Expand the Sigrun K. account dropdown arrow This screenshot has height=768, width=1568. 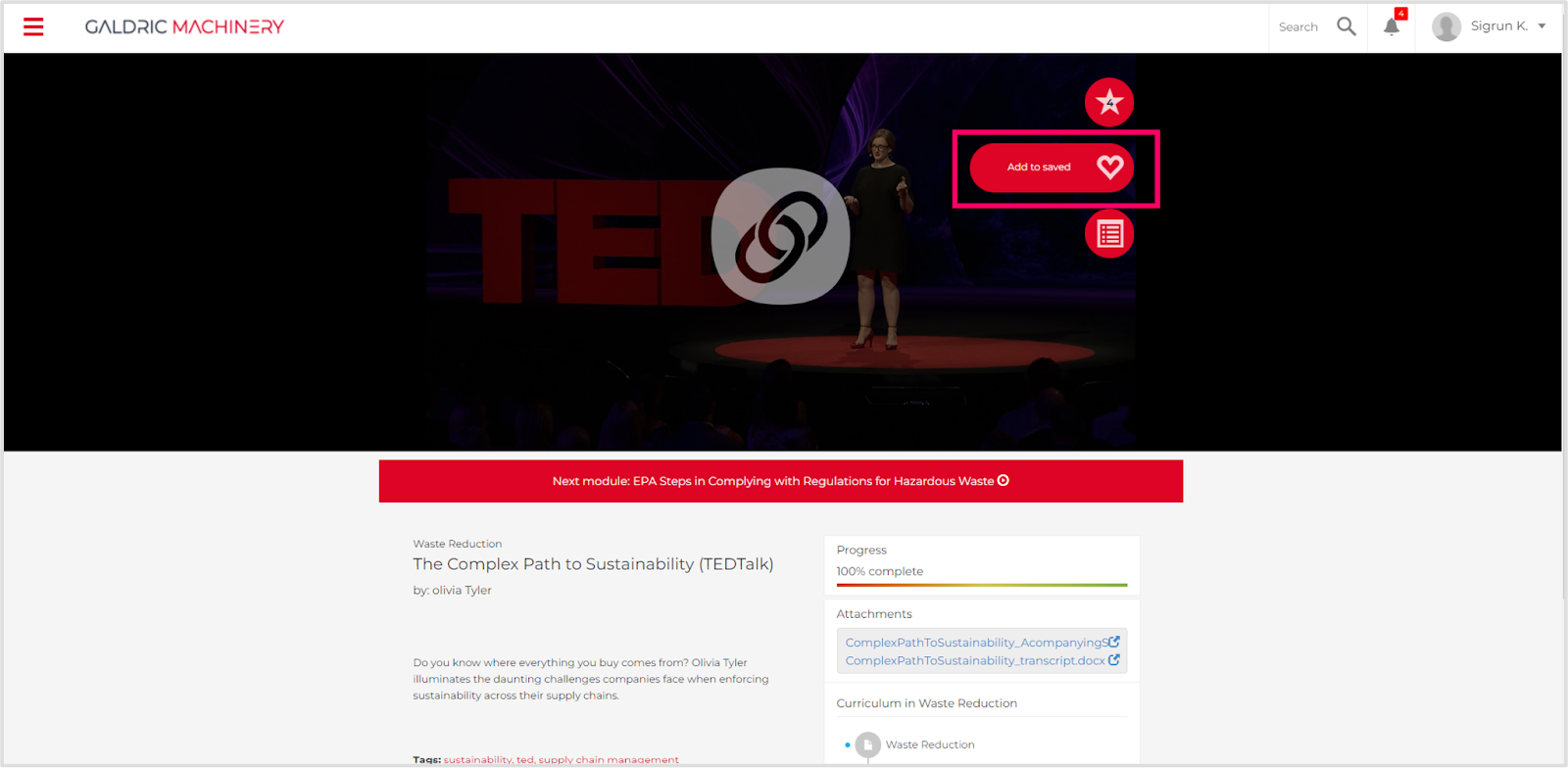(x=1542, y=26)
